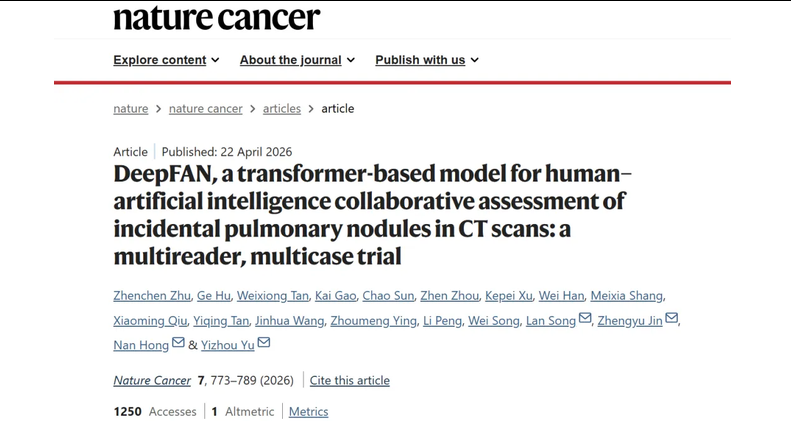The image size is (791, 421).
Task: Click author Kepei Xu's name
Action: click(508, 295)
